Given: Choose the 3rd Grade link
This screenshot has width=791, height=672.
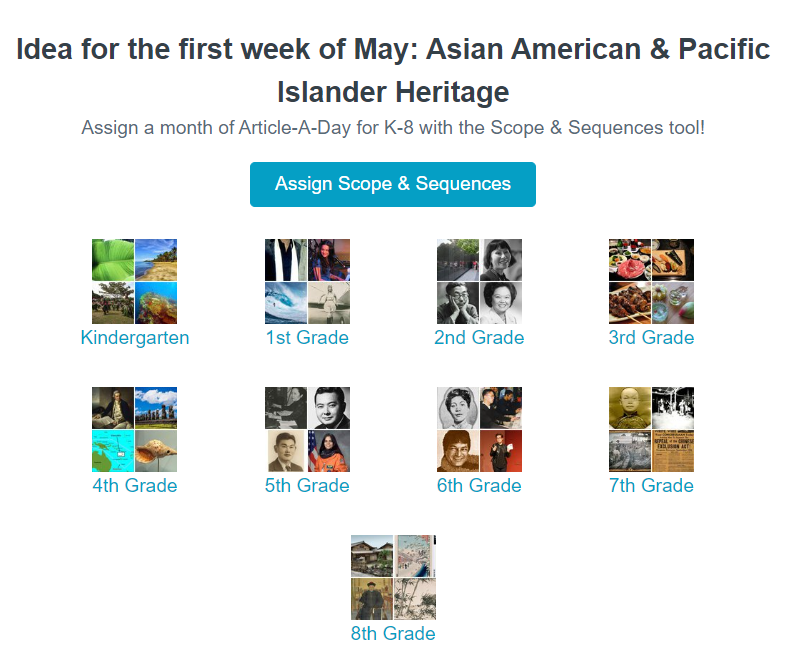Looking at the screenshot, I should (651, 338).
